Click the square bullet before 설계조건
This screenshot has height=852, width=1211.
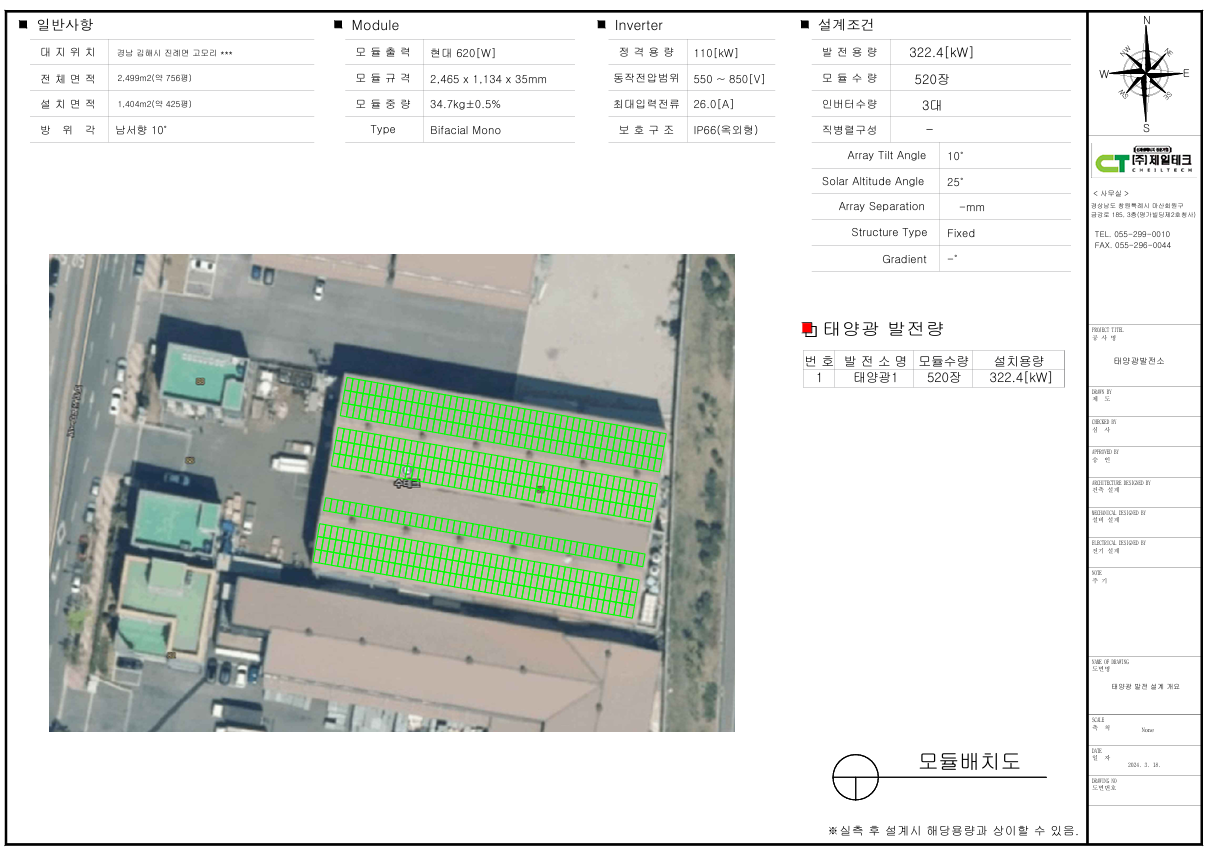pos(805,25)
